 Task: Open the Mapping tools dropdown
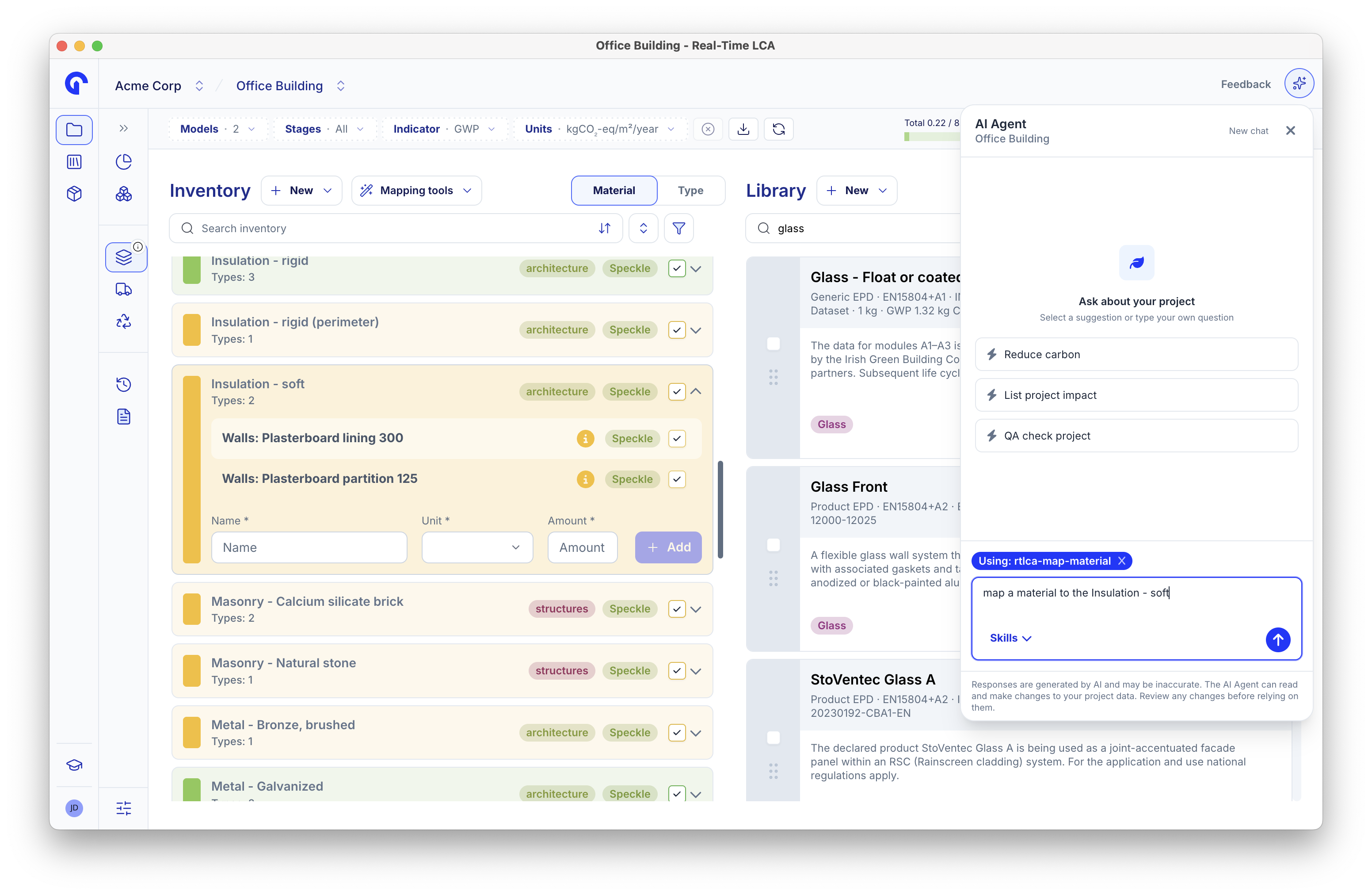416,190
